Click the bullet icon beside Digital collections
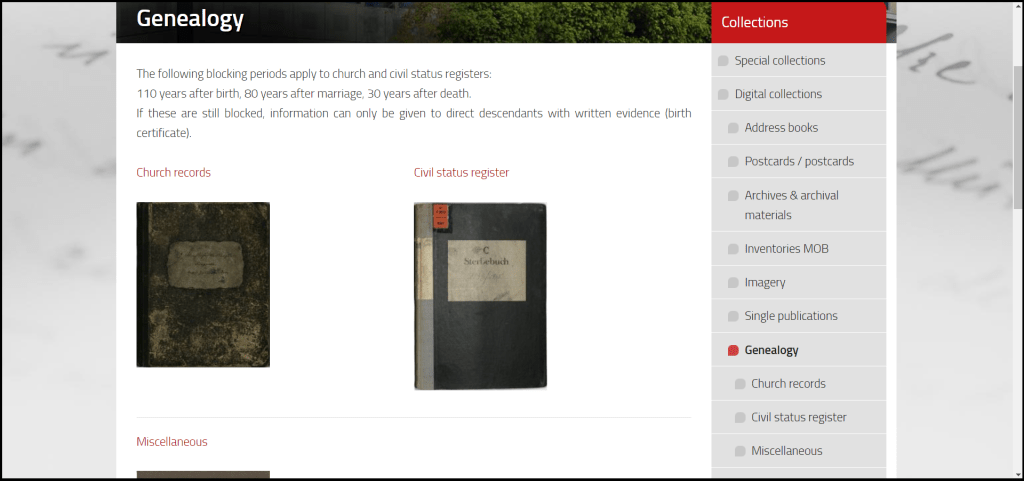The image size is (1024, 481). click(x=723, y=95)
